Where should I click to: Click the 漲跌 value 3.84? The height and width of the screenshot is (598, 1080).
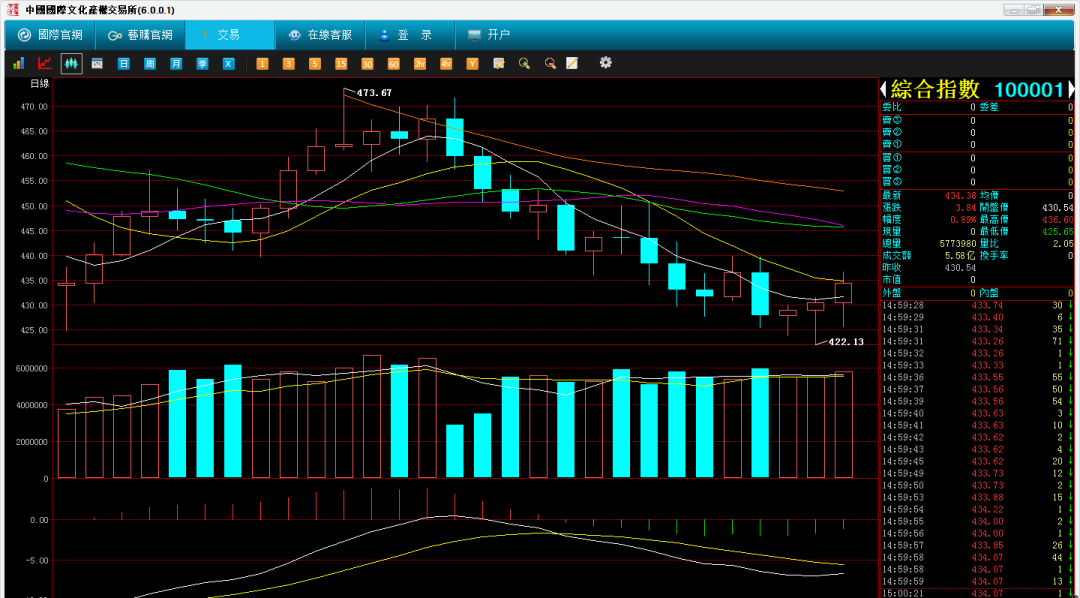coord(966,207)
